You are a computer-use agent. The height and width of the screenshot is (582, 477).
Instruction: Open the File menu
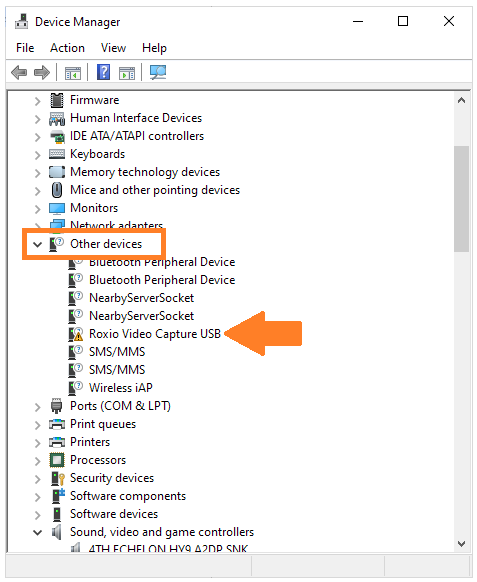tap(25, 48)
